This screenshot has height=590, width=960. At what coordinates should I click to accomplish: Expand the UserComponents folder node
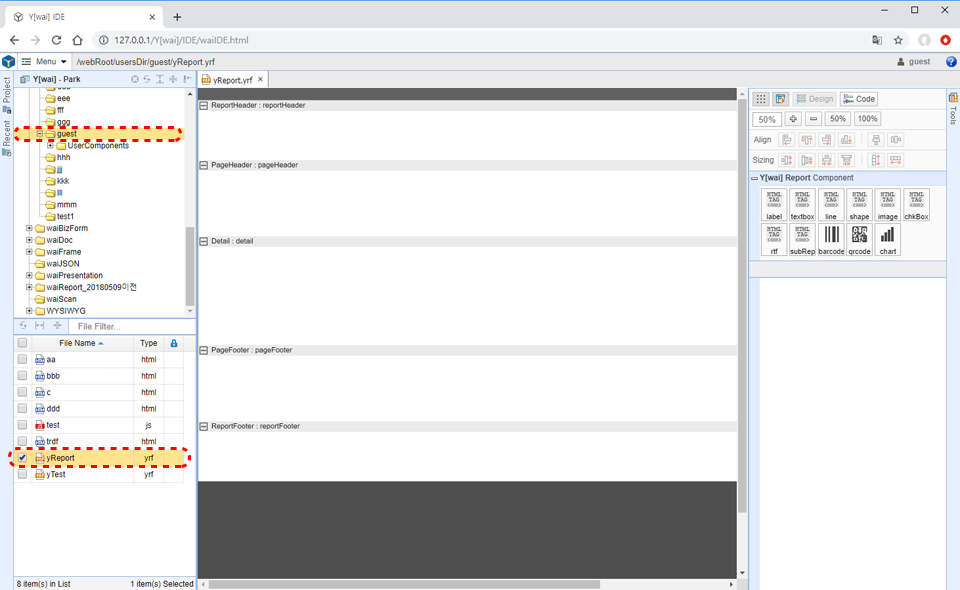click(50, 146)
